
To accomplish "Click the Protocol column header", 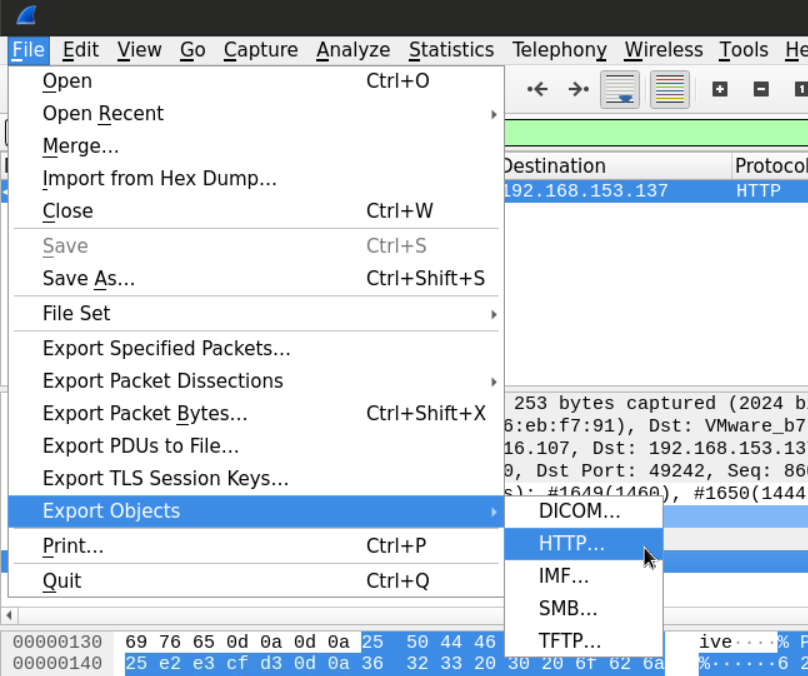I will pos(770,166).
